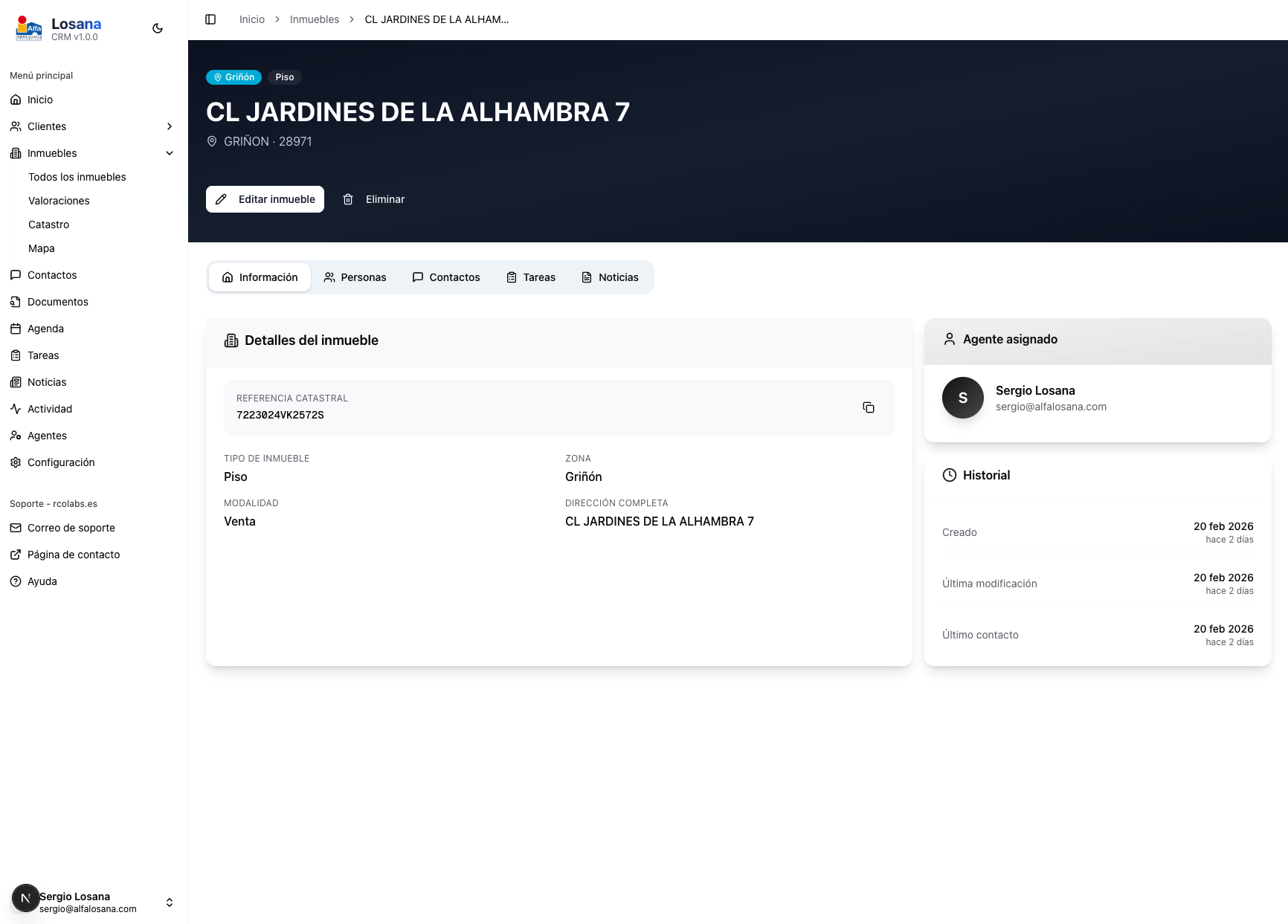Navigate to Inmuebles via breadcrumb
This screenshot has height=924, width=1288.
click(x=314, y=19)
